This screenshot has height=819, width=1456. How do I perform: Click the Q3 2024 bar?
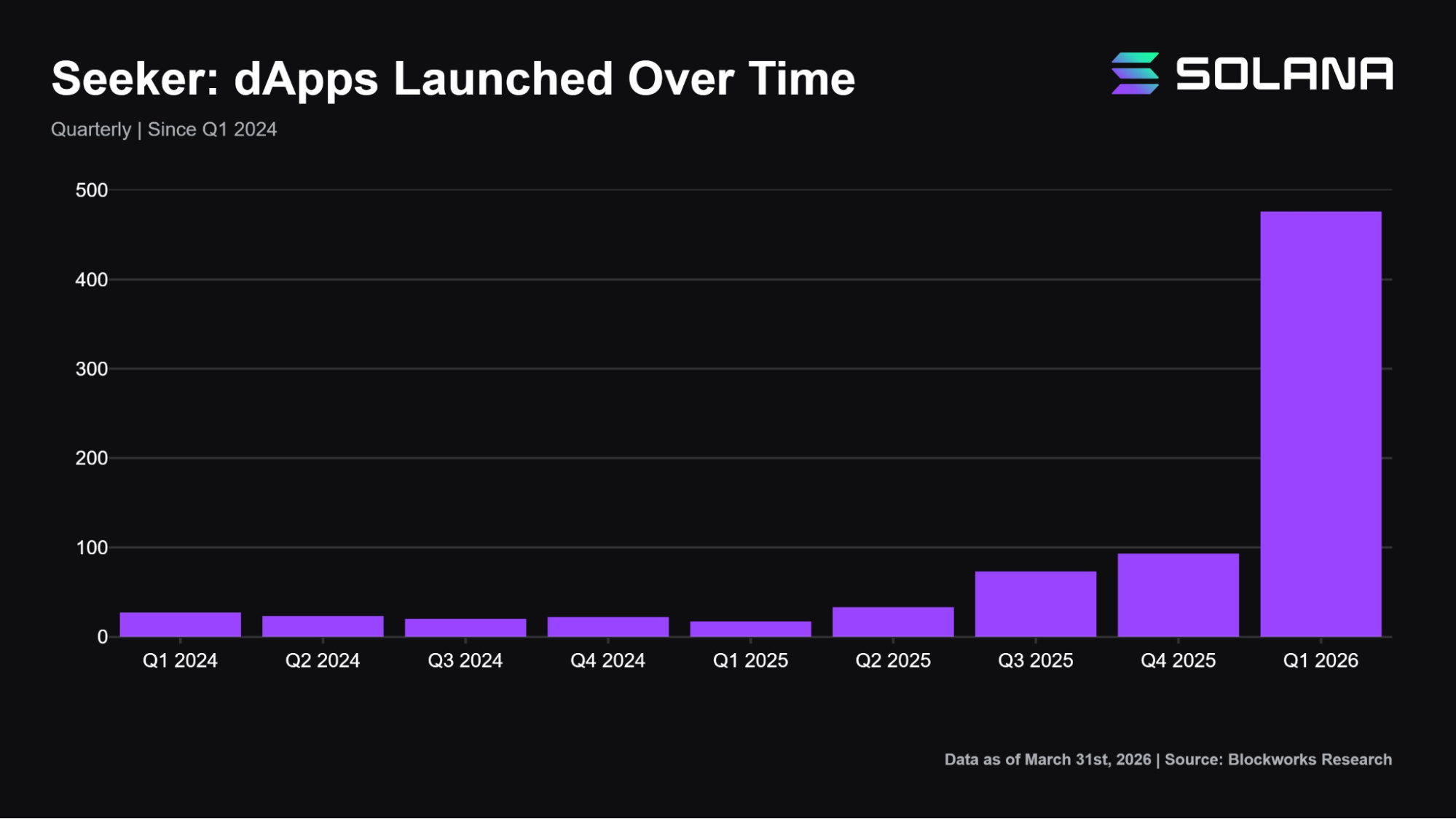tap(465, 628)
